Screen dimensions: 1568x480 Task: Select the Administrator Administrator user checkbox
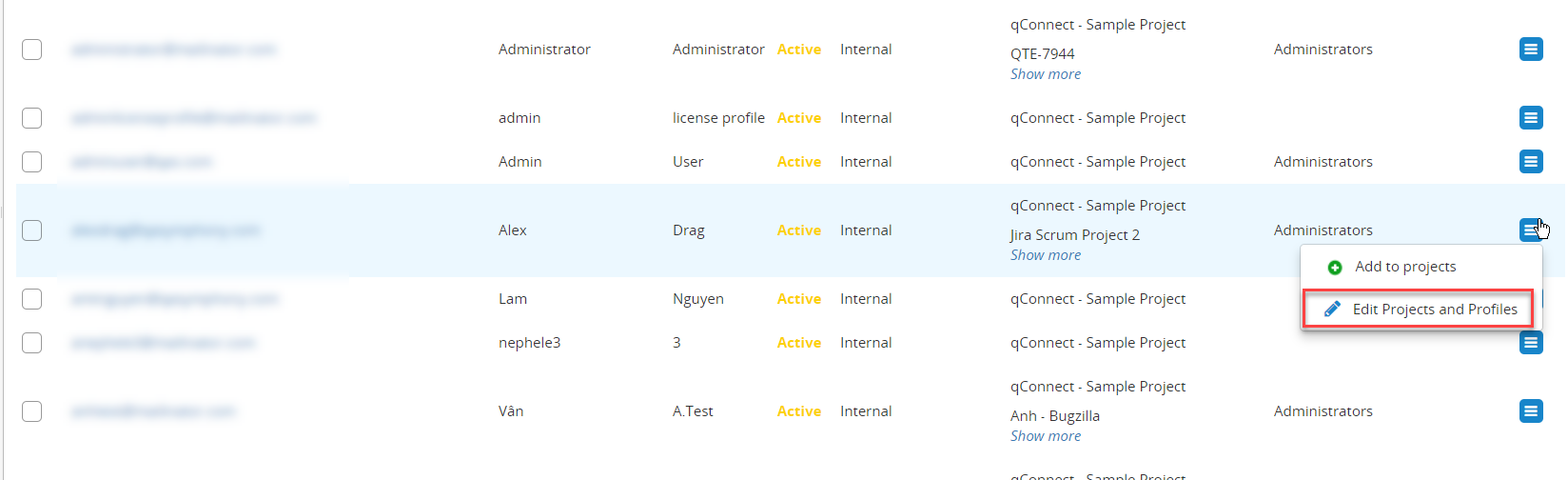pos(32,50)
